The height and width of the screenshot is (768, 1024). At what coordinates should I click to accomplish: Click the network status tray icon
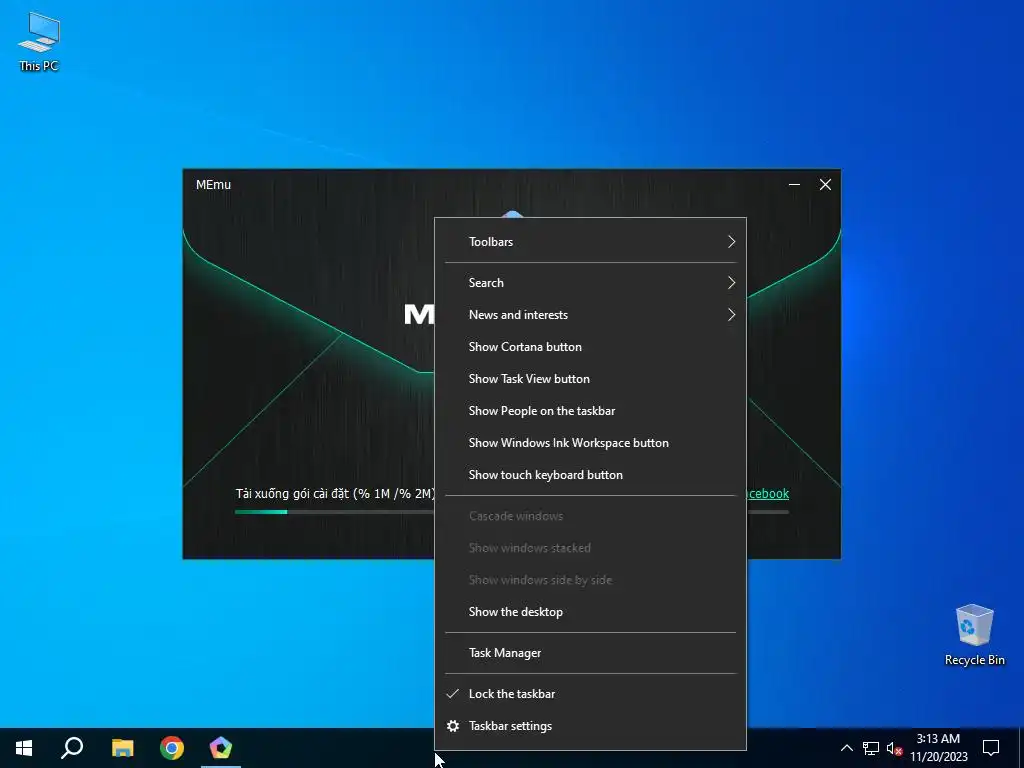[871, 748]
